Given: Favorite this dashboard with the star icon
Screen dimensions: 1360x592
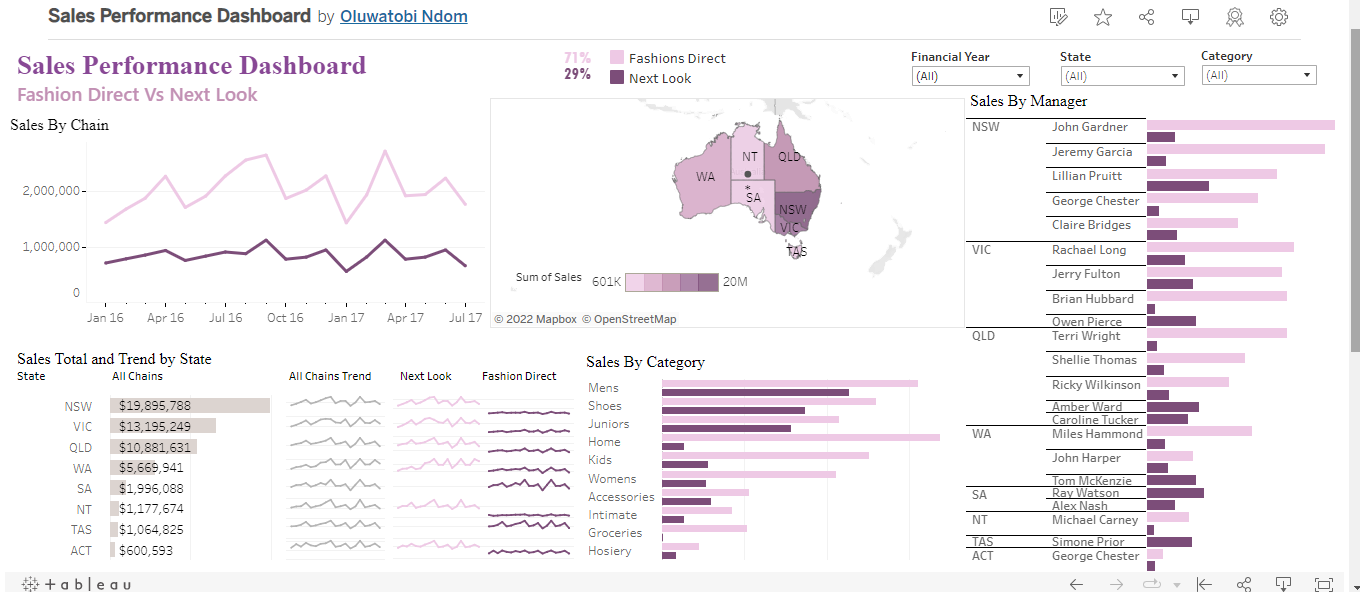Looking at the screenshot, I should pos(1102,17).
